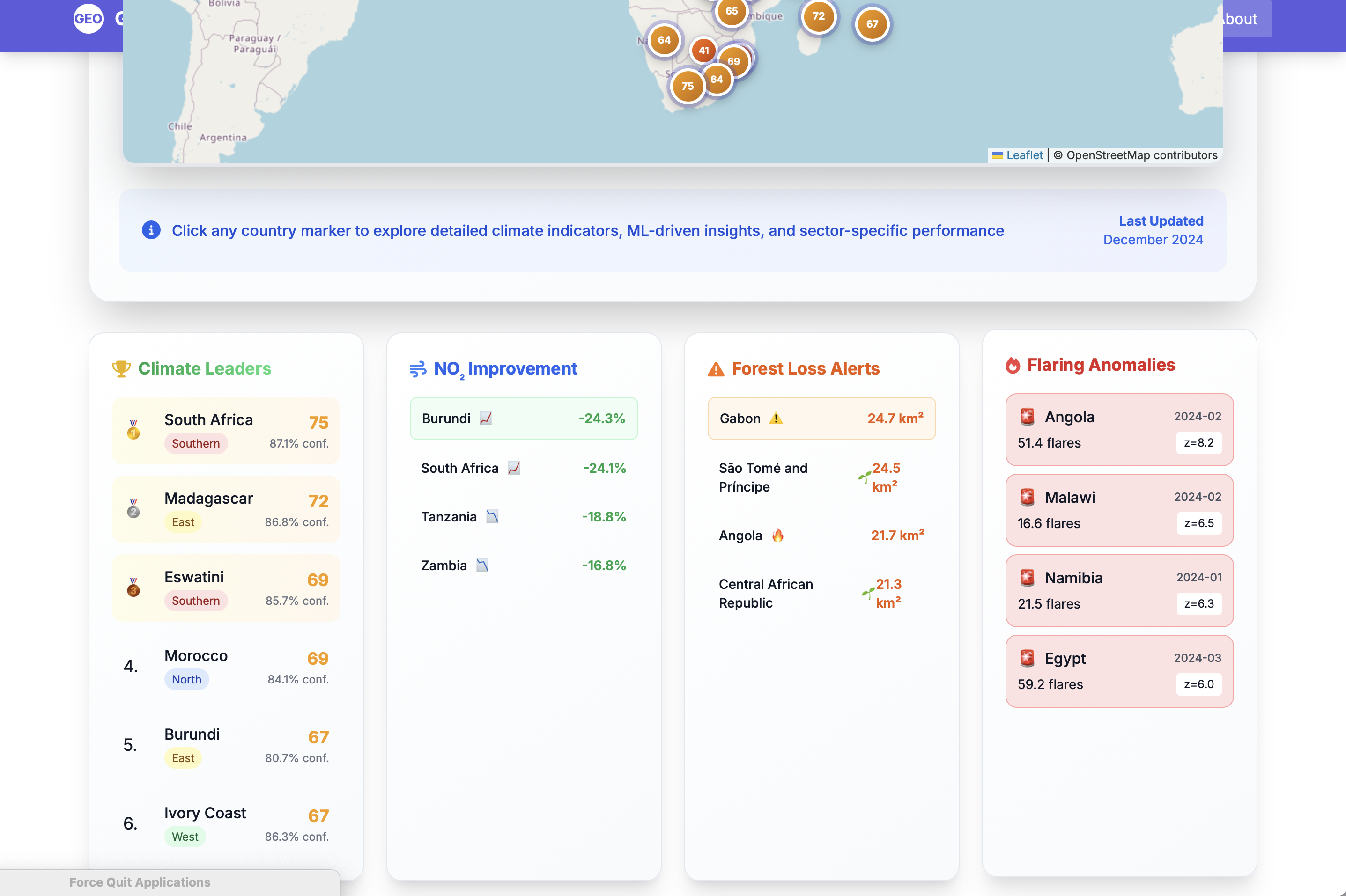Click the Flaring Anomalies flame icon
Image resolution: width=1346 pixels, height=896 pixels.
tap(1012, 365)
